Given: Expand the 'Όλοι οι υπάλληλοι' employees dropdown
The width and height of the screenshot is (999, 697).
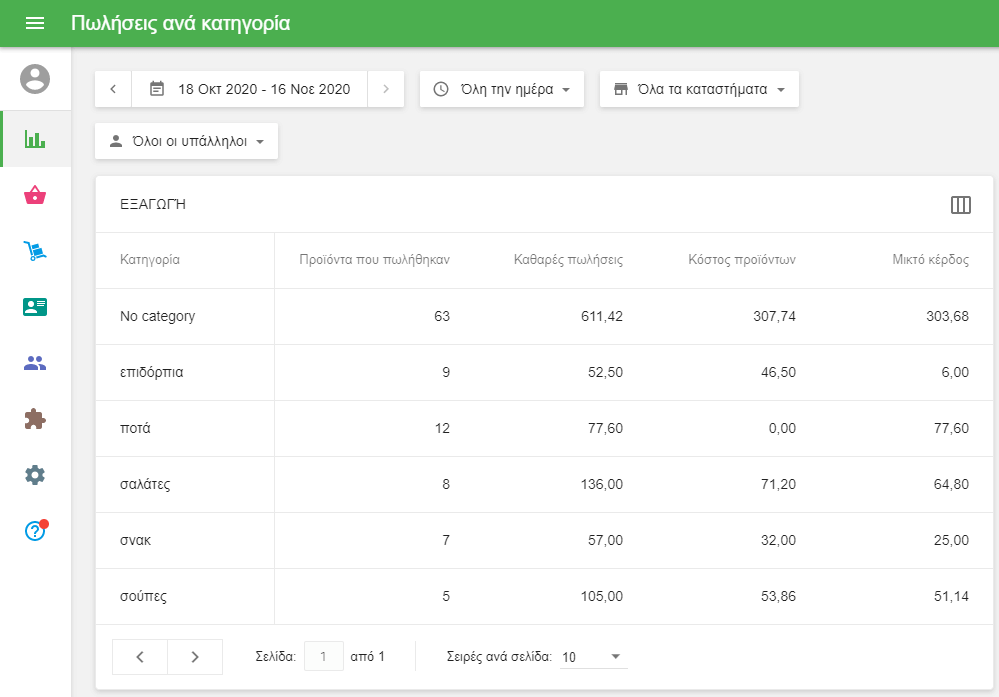Looking at the screenshot, I should [186, 141].
